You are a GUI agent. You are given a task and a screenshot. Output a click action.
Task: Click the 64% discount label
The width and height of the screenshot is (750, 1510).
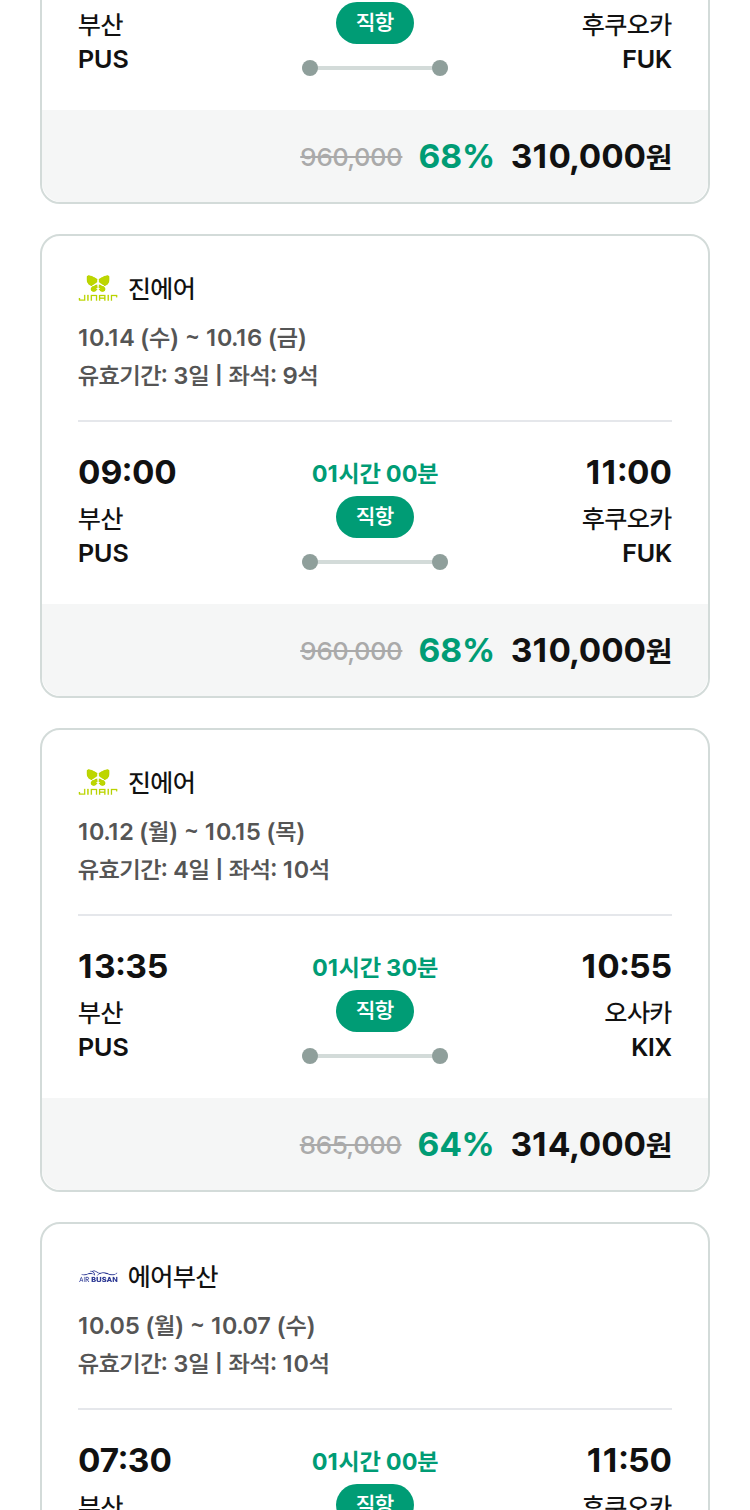(455, 1144)
